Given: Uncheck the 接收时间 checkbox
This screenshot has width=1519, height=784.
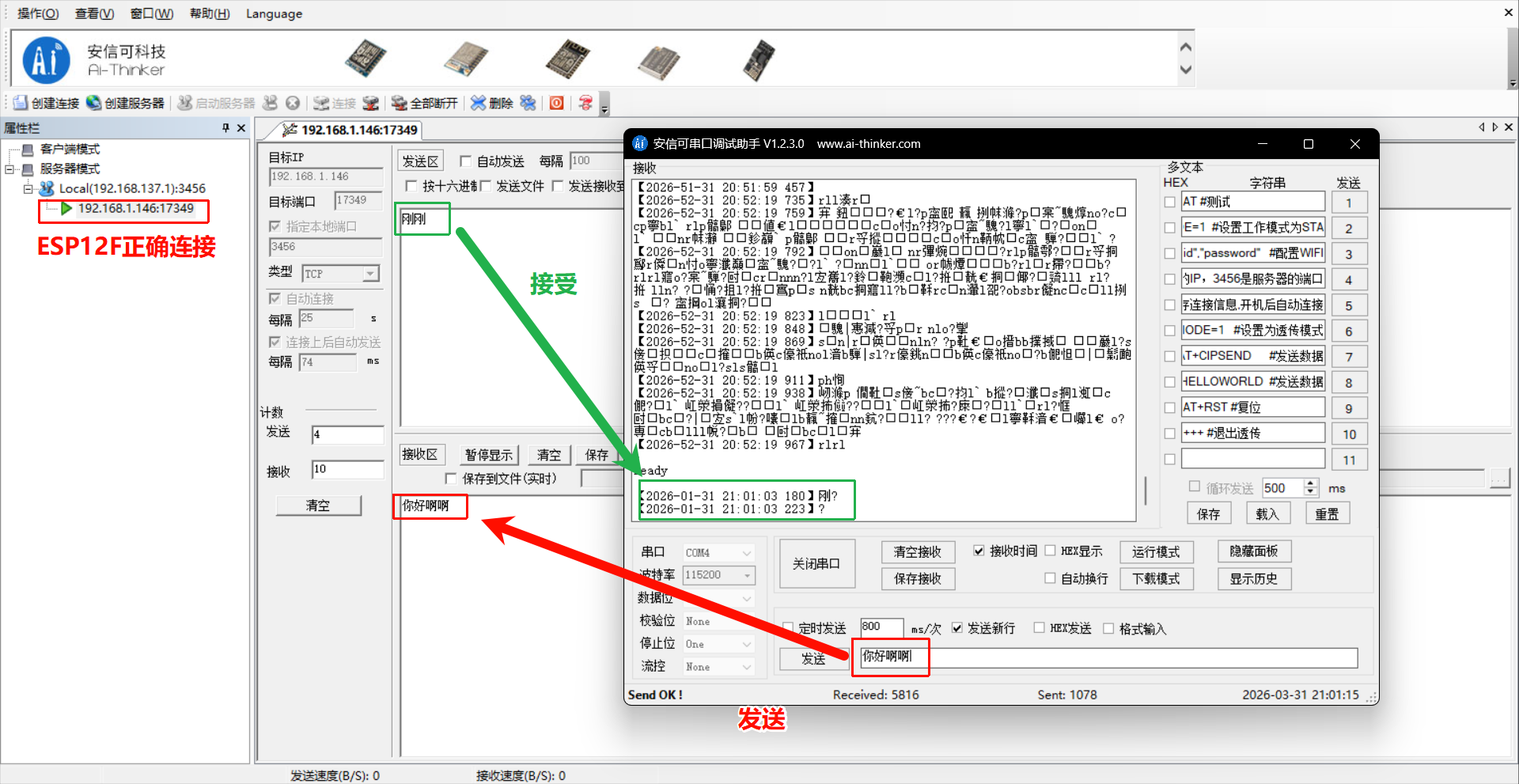Looking at the screenshot, I should (x=979, y=551).
